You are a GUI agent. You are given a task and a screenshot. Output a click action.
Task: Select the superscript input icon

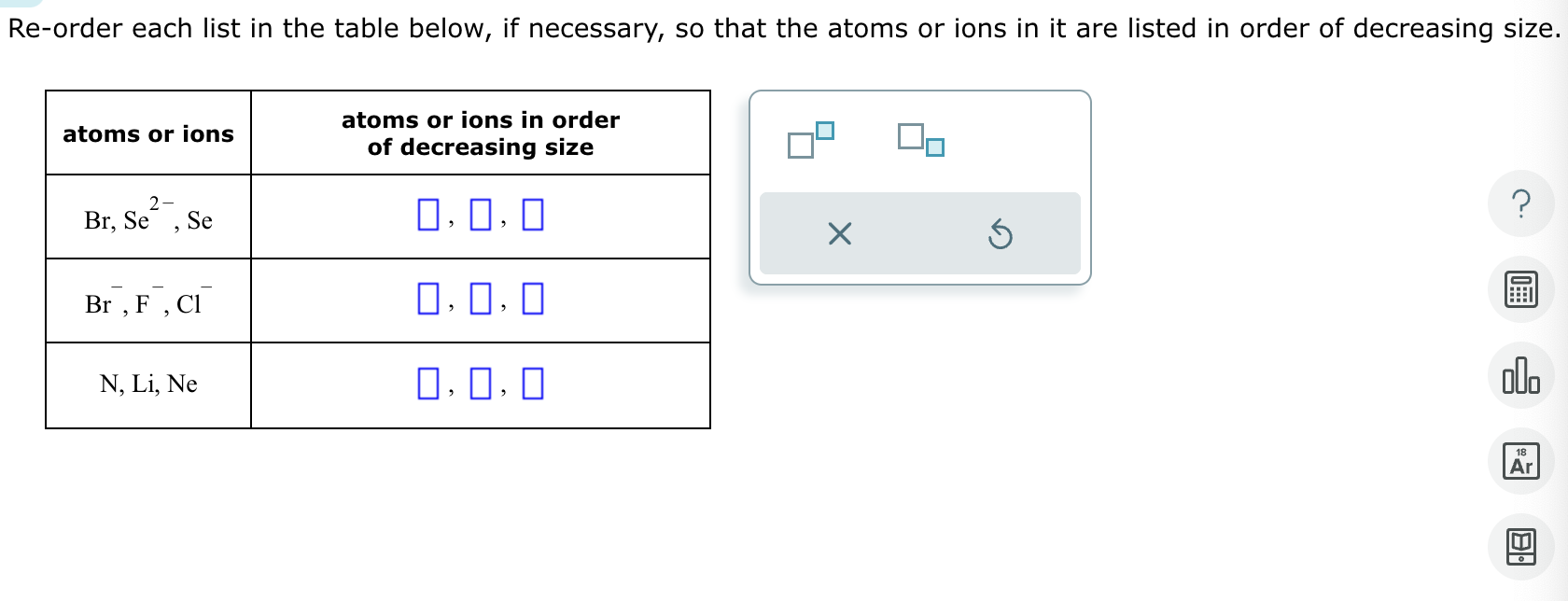click(808, 140)
